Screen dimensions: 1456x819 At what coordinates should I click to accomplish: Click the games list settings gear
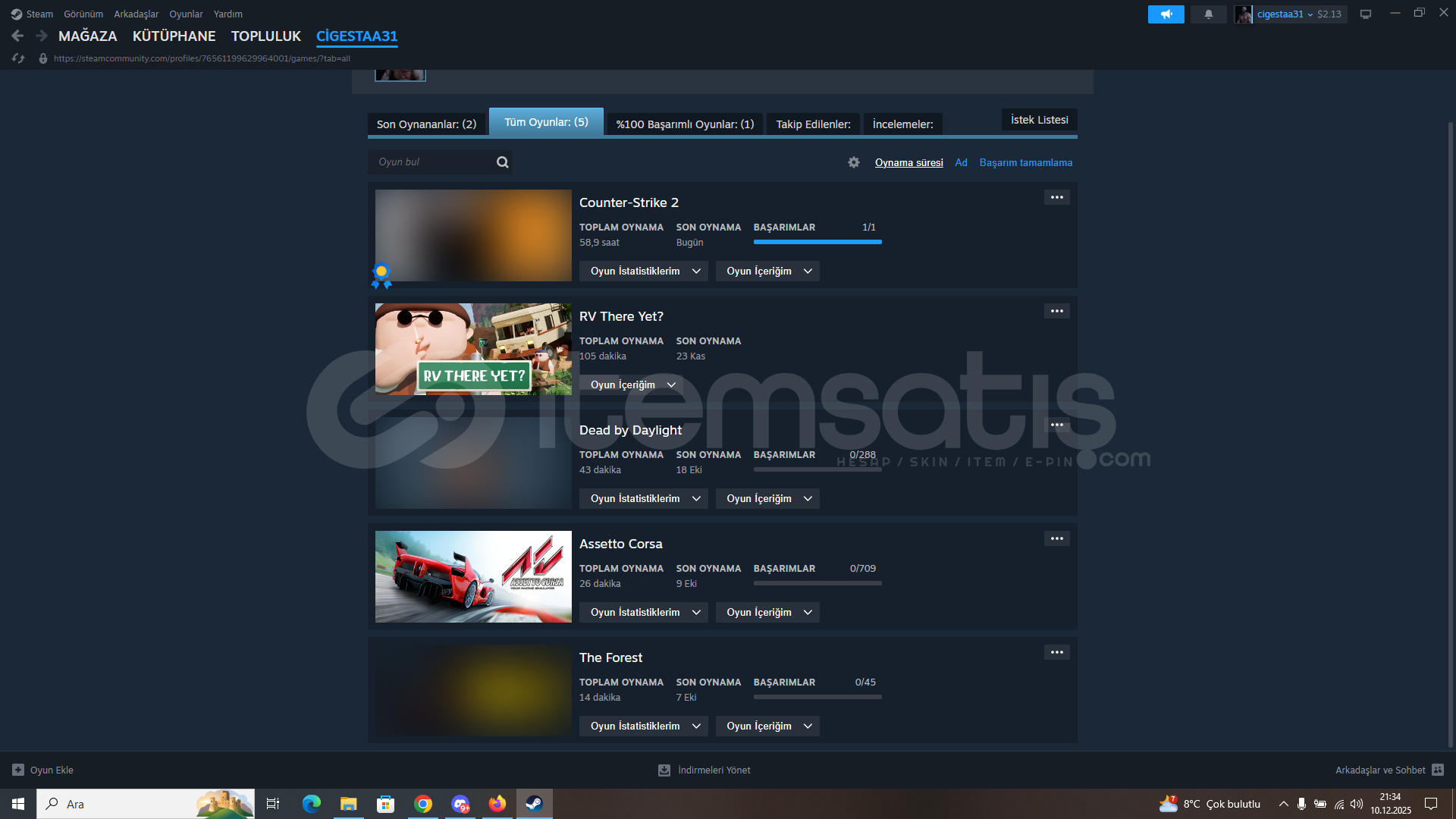click(854, 162)
